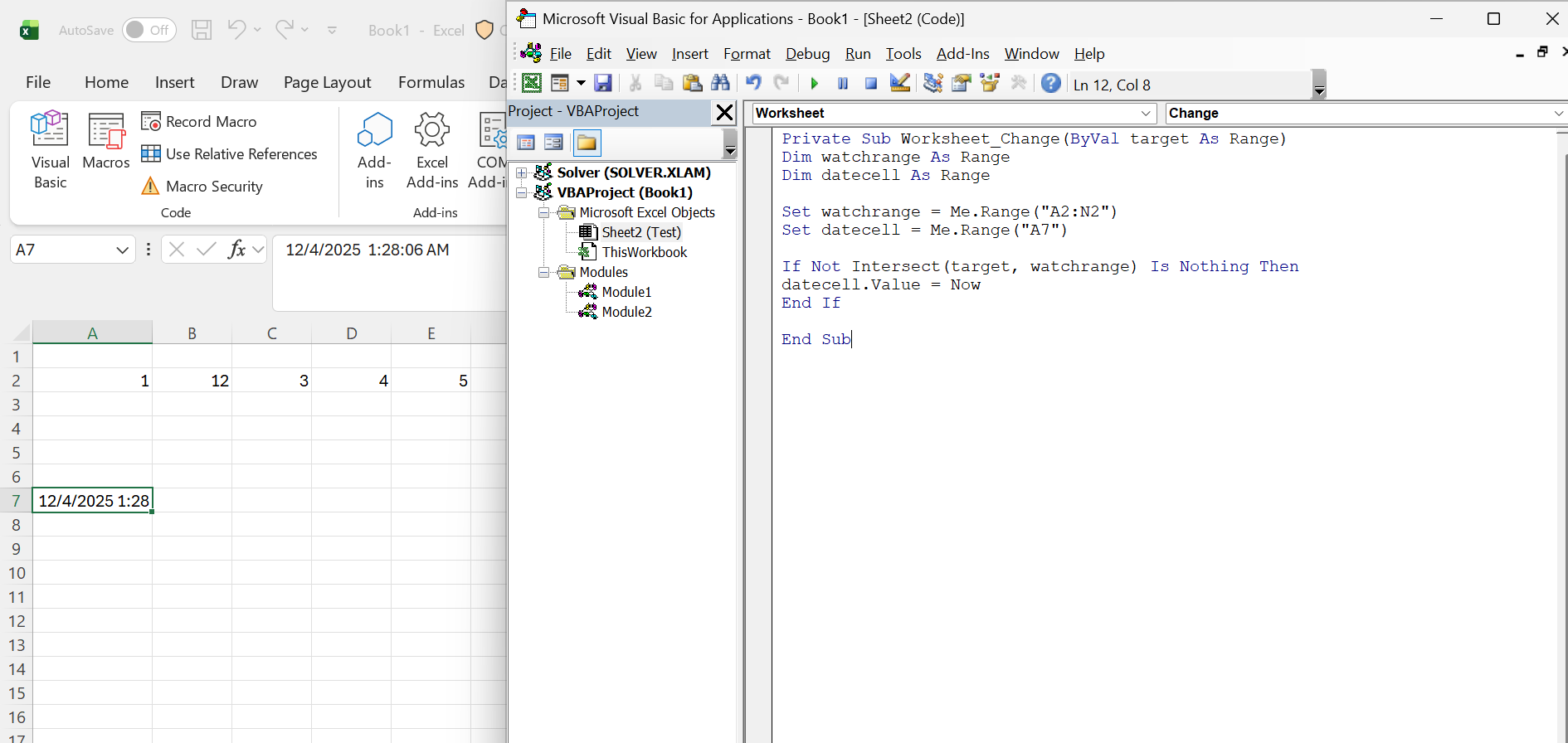The image size is (1568, 743).
Task: Collapse the VBAProject (Book1) node
Action: pyautogui.click(x=522, y=192)
